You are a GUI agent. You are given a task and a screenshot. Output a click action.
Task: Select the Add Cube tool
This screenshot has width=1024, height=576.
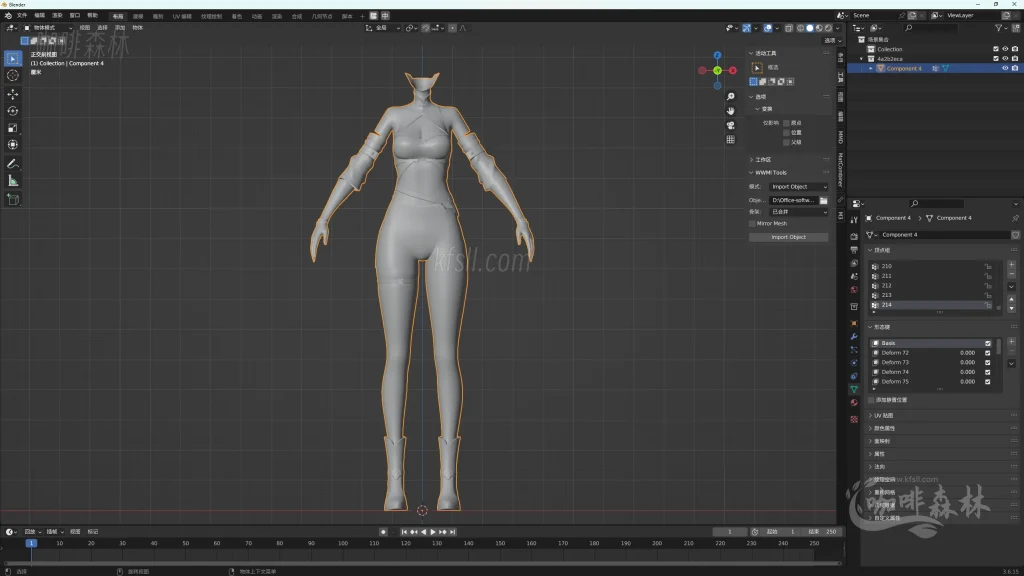click(12, 200)
